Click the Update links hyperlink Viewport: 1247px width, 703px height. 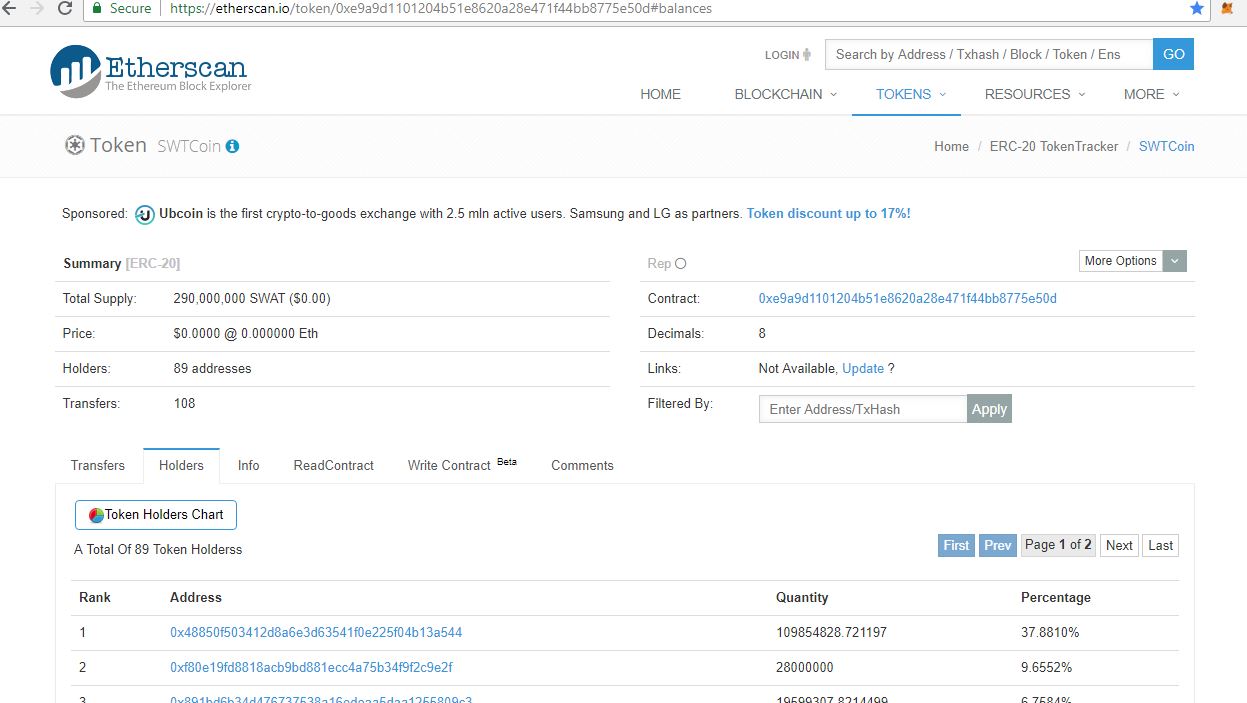click(863, 369)
